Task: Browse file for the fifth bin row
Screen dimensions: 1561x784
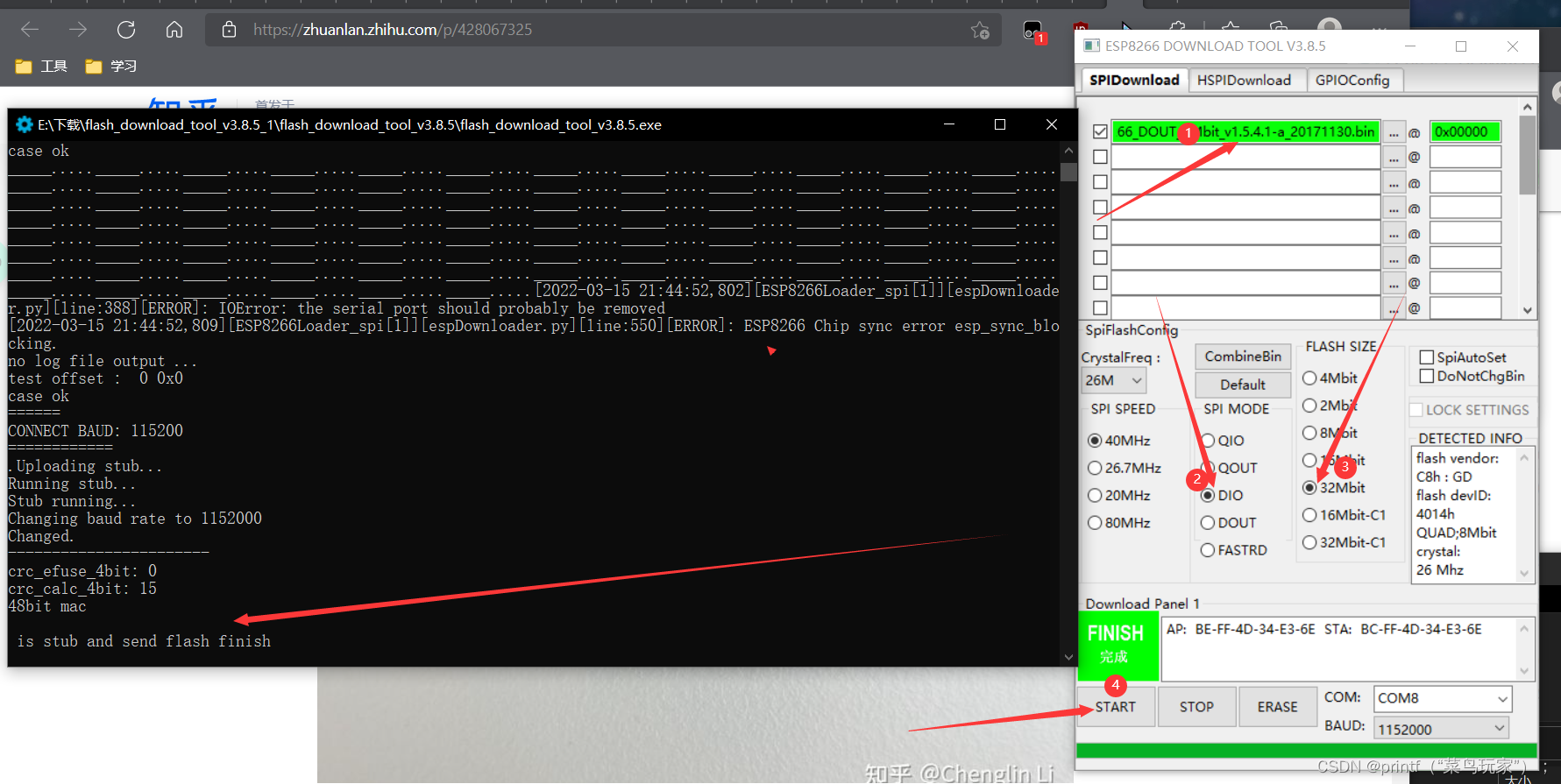Action: [x=1394, y=233]
